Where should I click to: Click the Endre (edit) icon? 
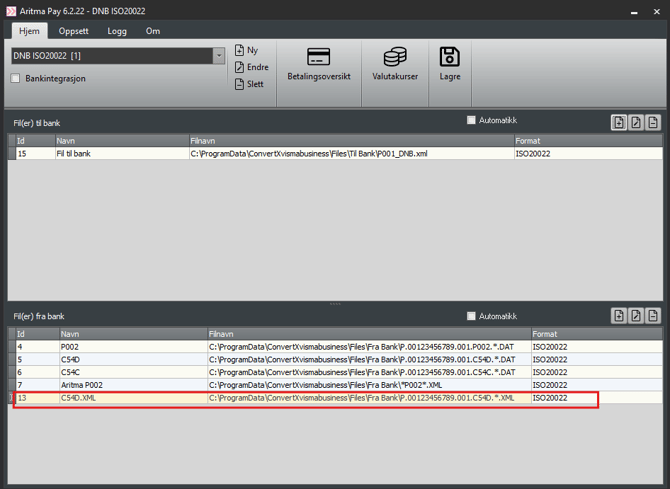(240, 67)
